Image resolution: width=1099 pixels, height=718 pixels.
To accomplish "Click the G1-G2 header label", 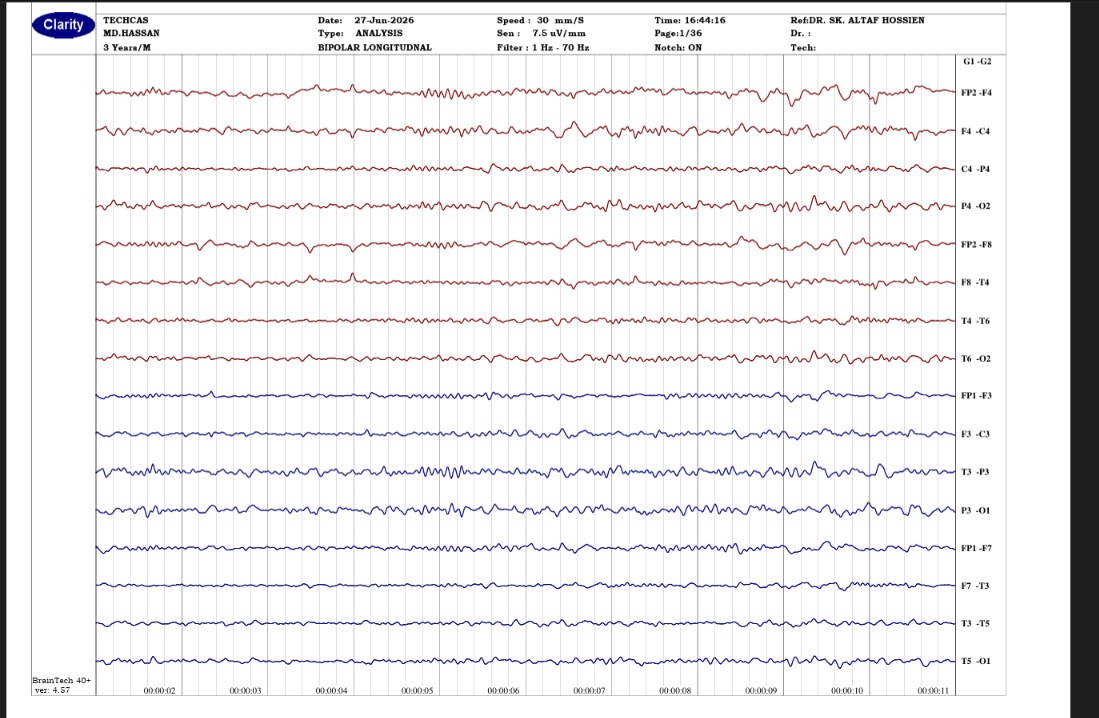I will pyautogui.click(x=977, y=62).
